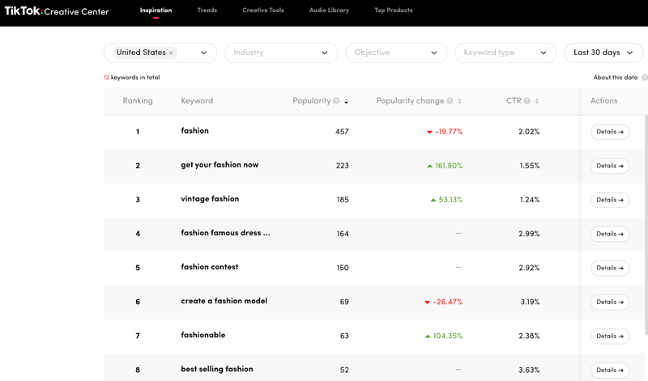
Task: Click the About this data info icon
Action: [x=644, y=77]
